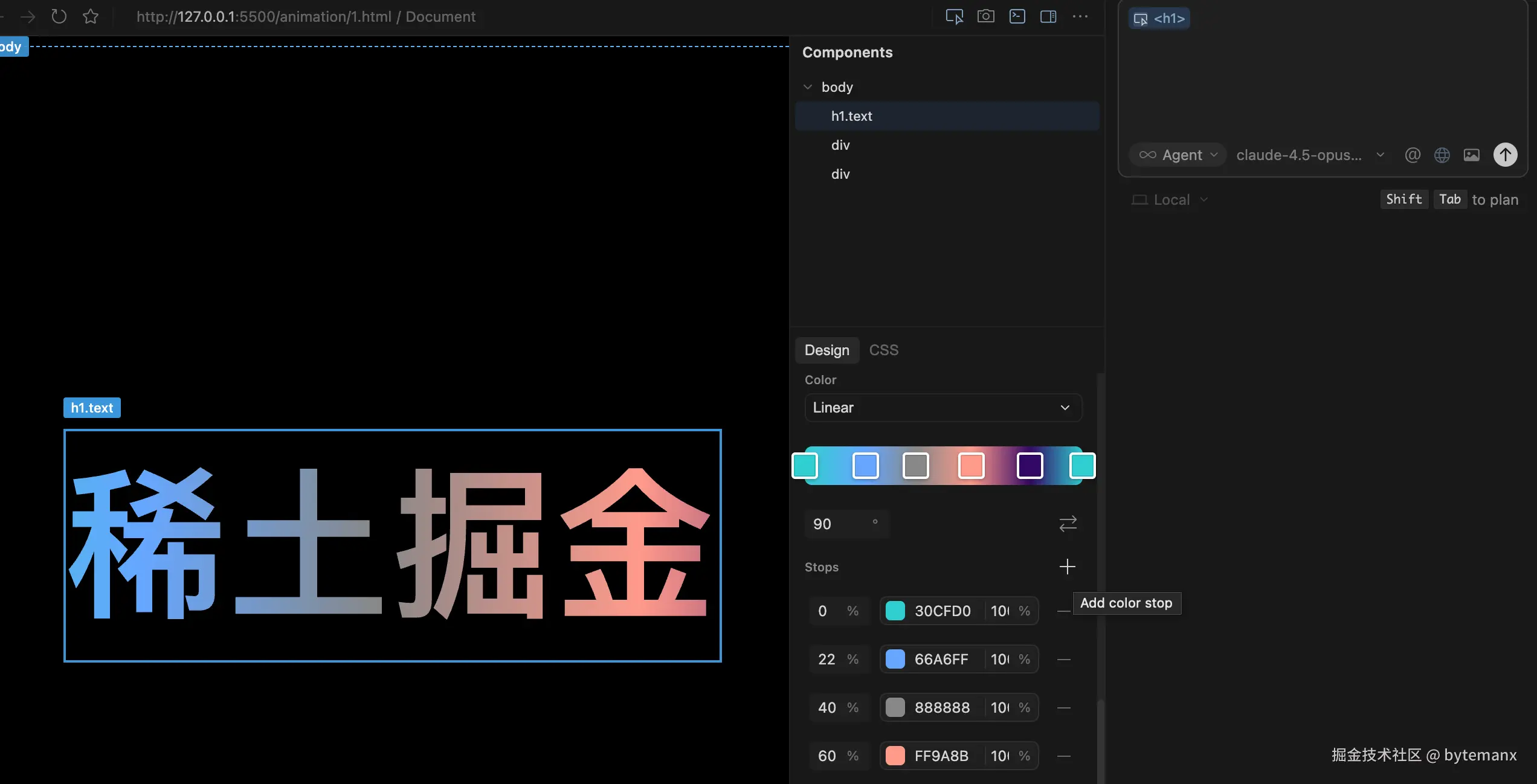1537x784 pixels.
Task: Click the reverse gradient swap arrows icon
Action: coord(1068,523)
